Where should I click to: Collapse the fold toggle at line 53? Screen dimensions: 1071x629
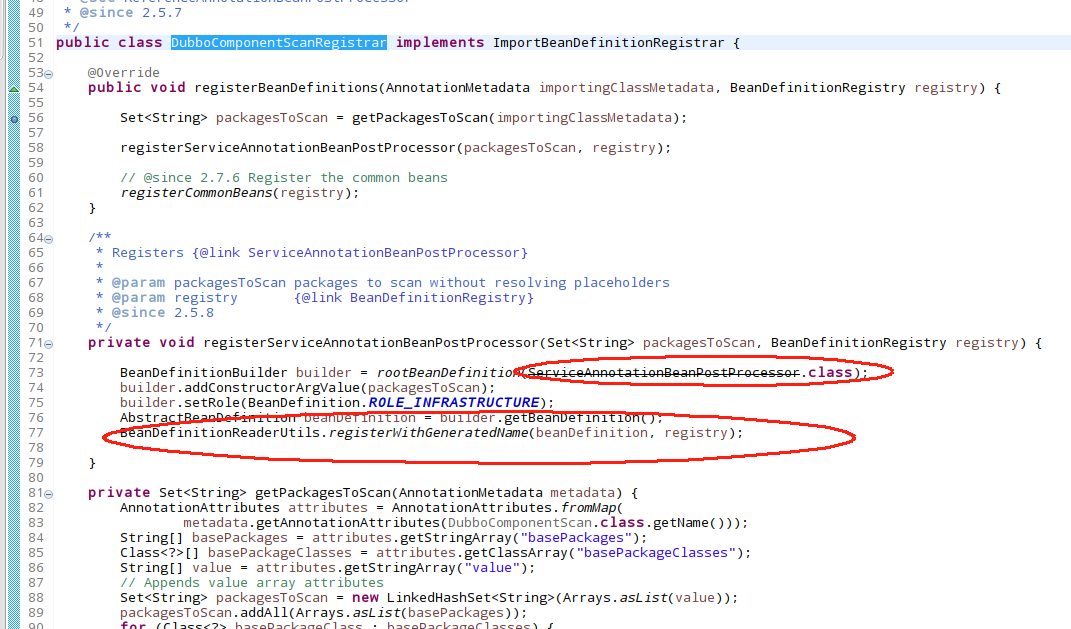coord(48,74)
